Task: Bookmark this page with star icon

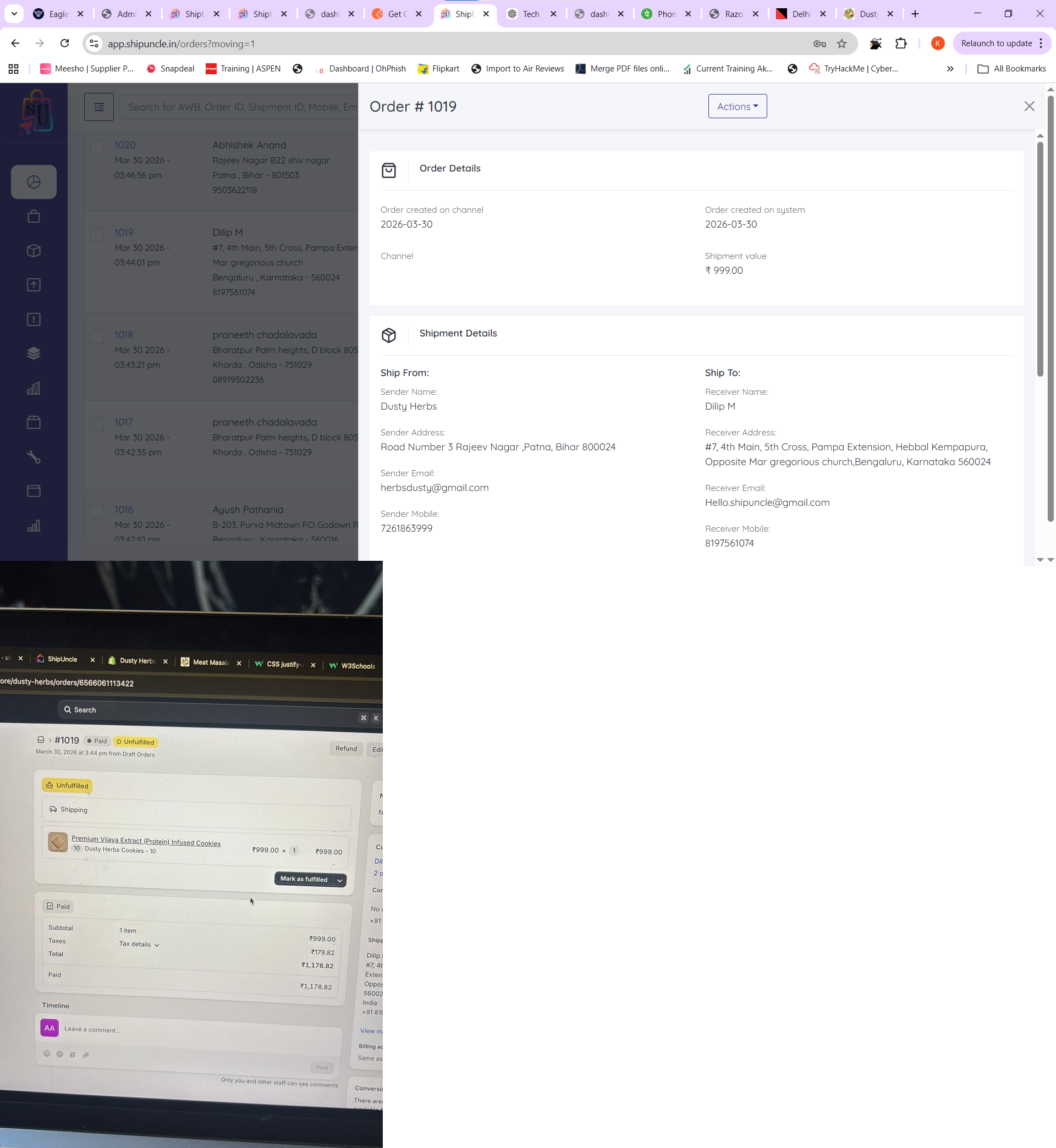Action: 842,43
